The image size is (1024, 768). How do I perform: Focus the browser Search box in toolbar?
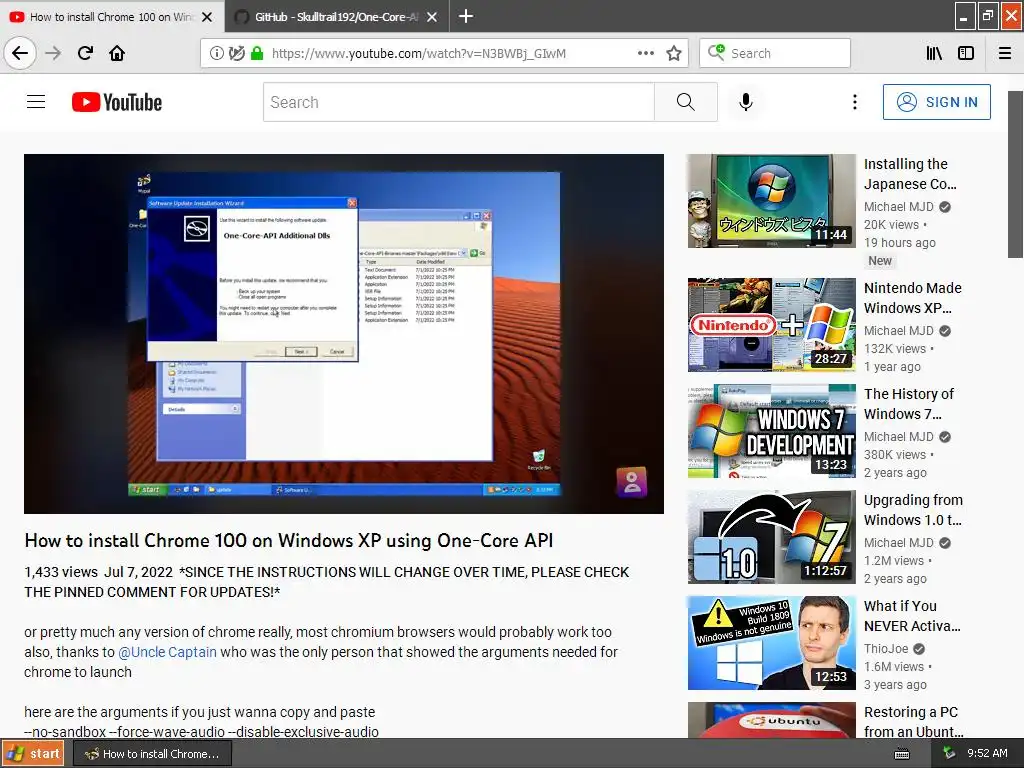[x=775, y=54]
